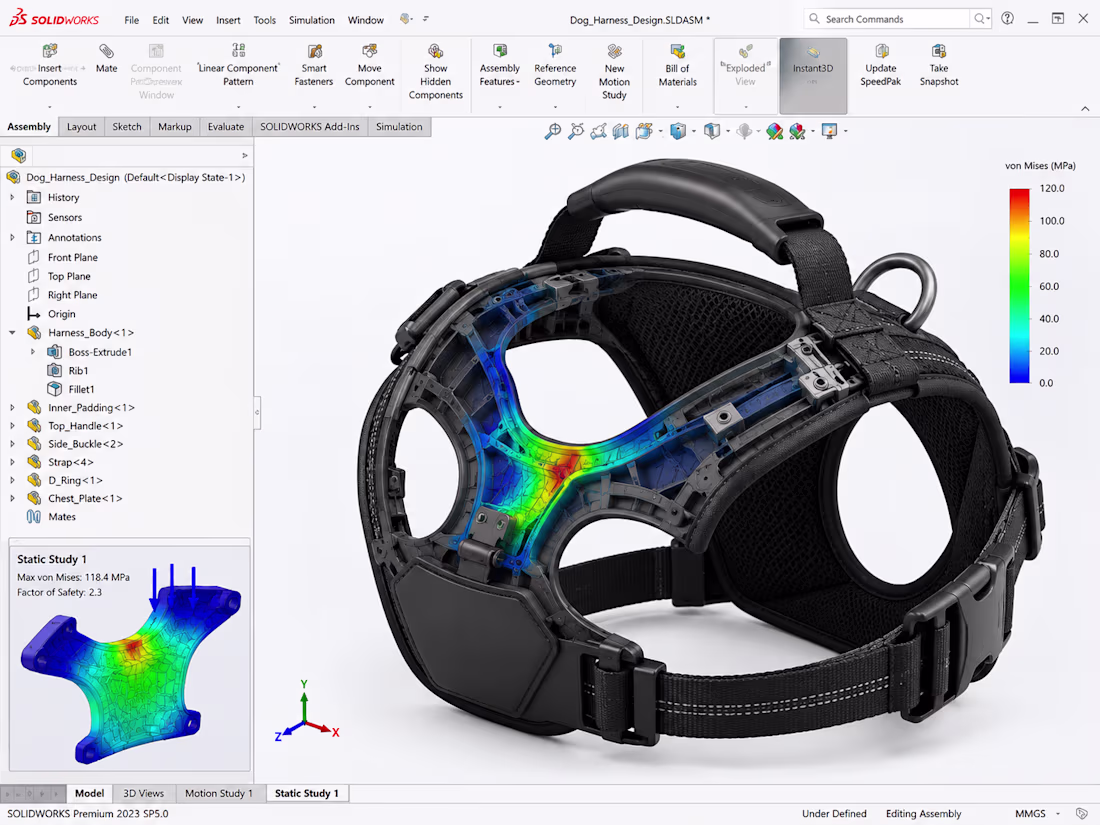Open the 3D Views tab
Image resolution: width=1100 pixels, height=825 pixels.
(x=144, y=793)
